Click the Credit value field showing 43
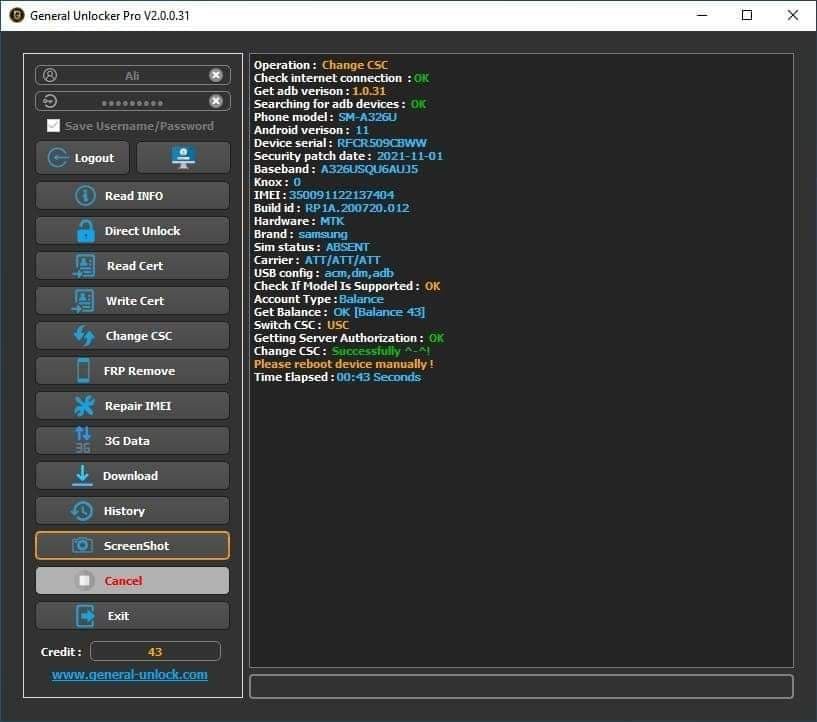The image size is (817, 722). pyautogui.click(x=155, y=651)
